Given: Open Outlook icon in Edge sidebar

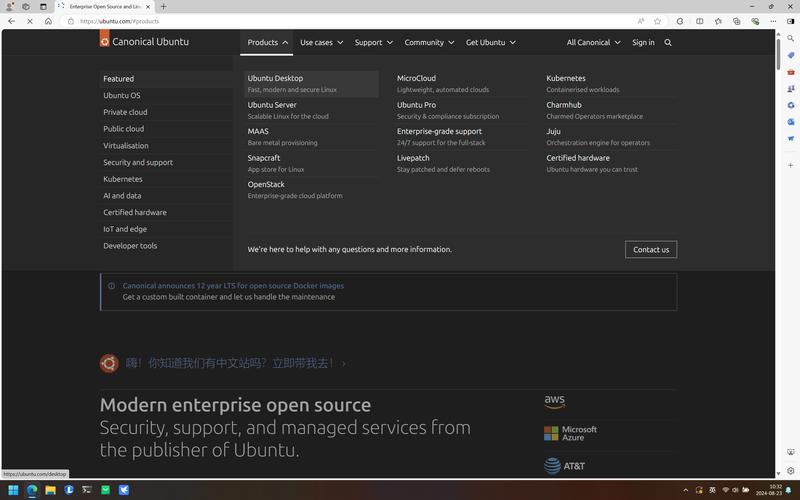Looking at the screenshot, I should [x=790, y=121].
